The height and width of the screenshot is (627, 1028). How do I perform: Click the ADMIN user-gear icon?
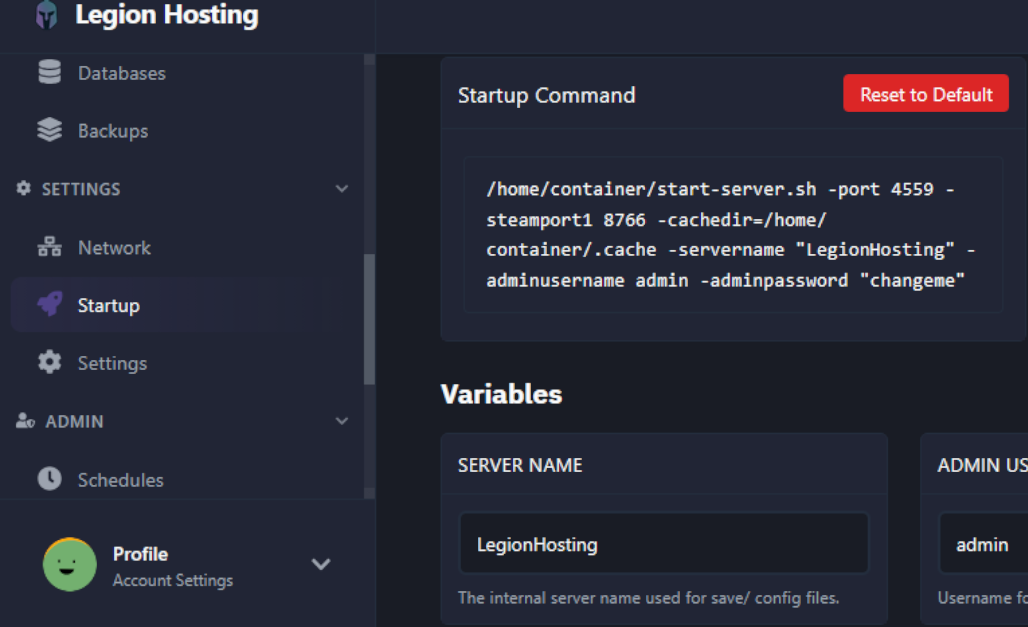pyautogui.click(x=25, y=421)
